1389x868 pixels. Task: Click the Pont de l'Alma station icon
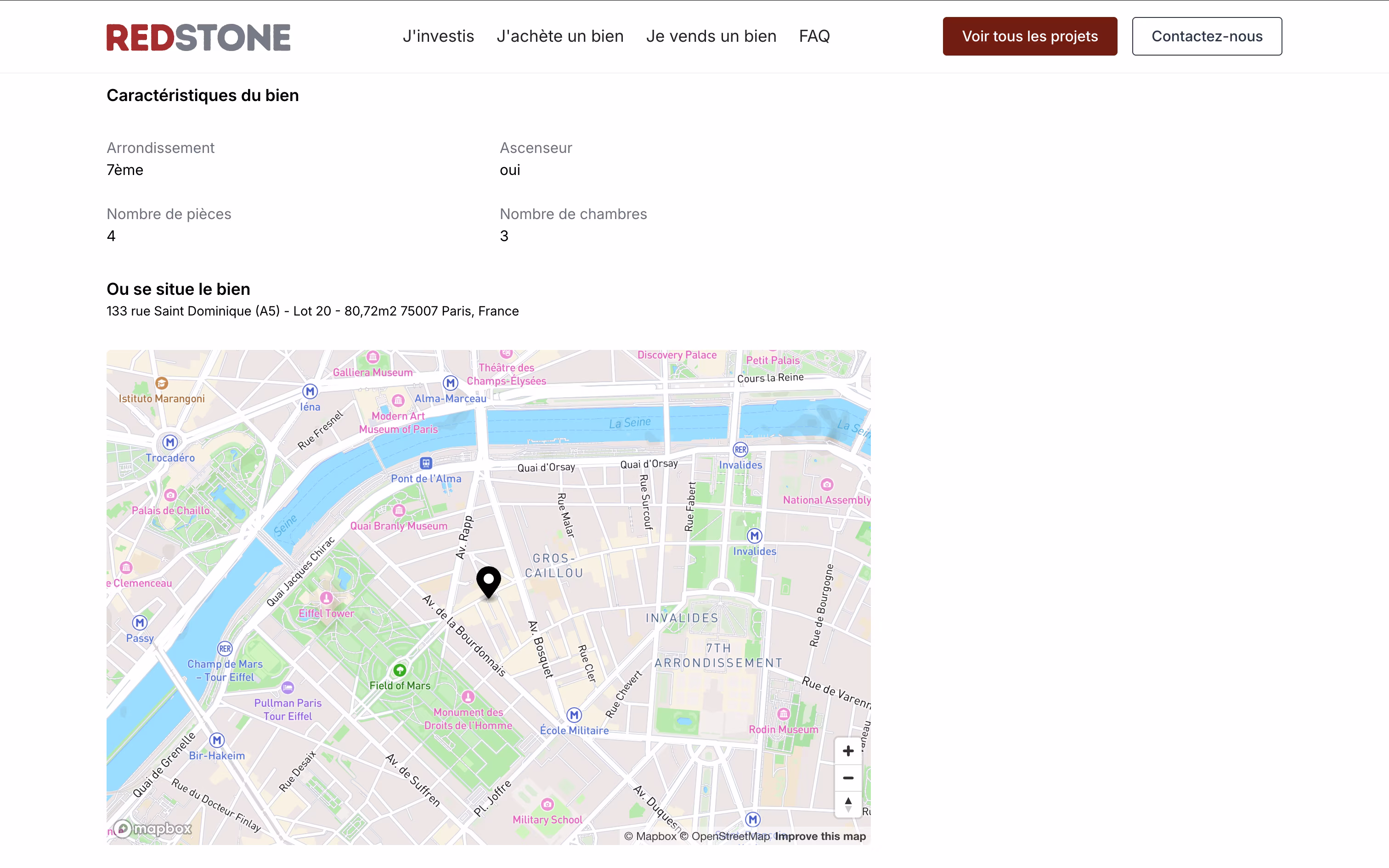[426, 463]
